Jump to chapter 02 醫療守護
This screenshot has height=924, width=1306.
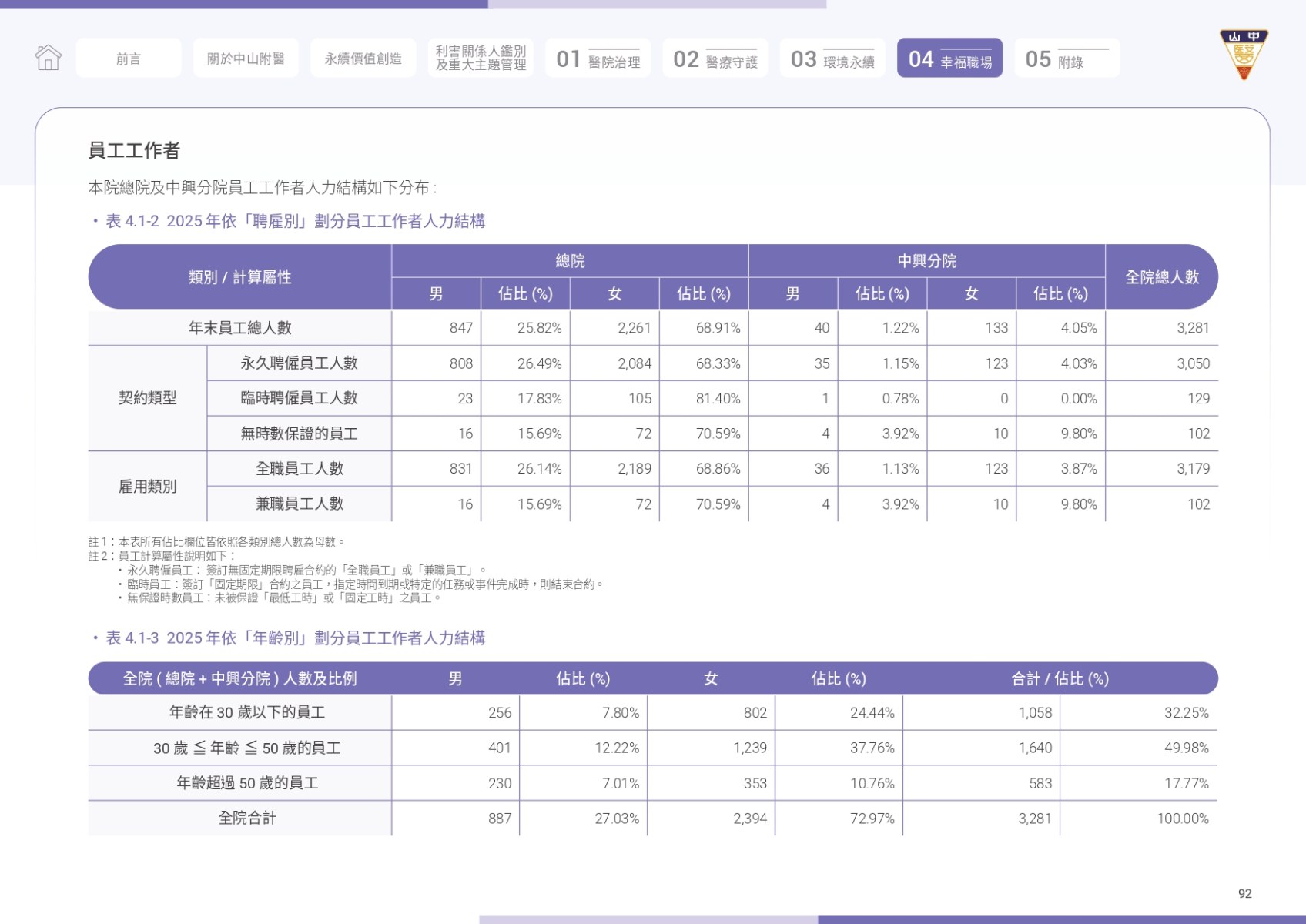(x=715, y=58)
